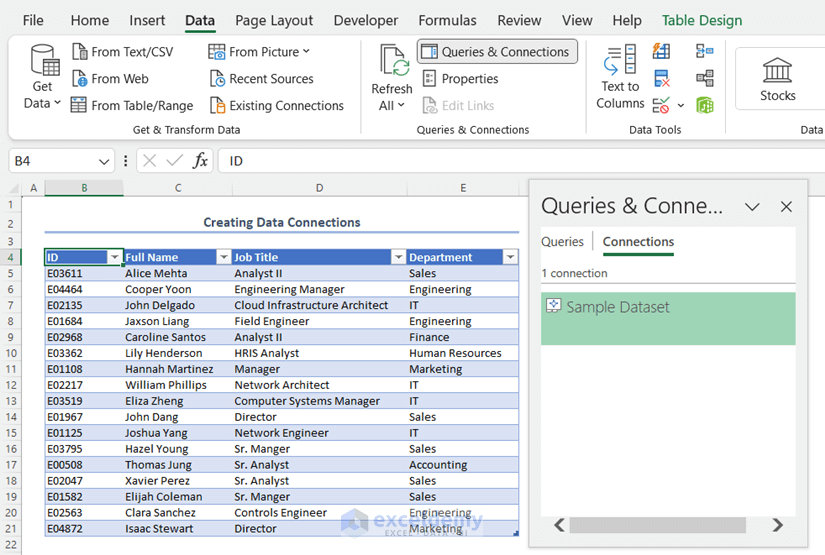
Task: Click the pane's horizontal scrollbar
Action: pos(657,526)
